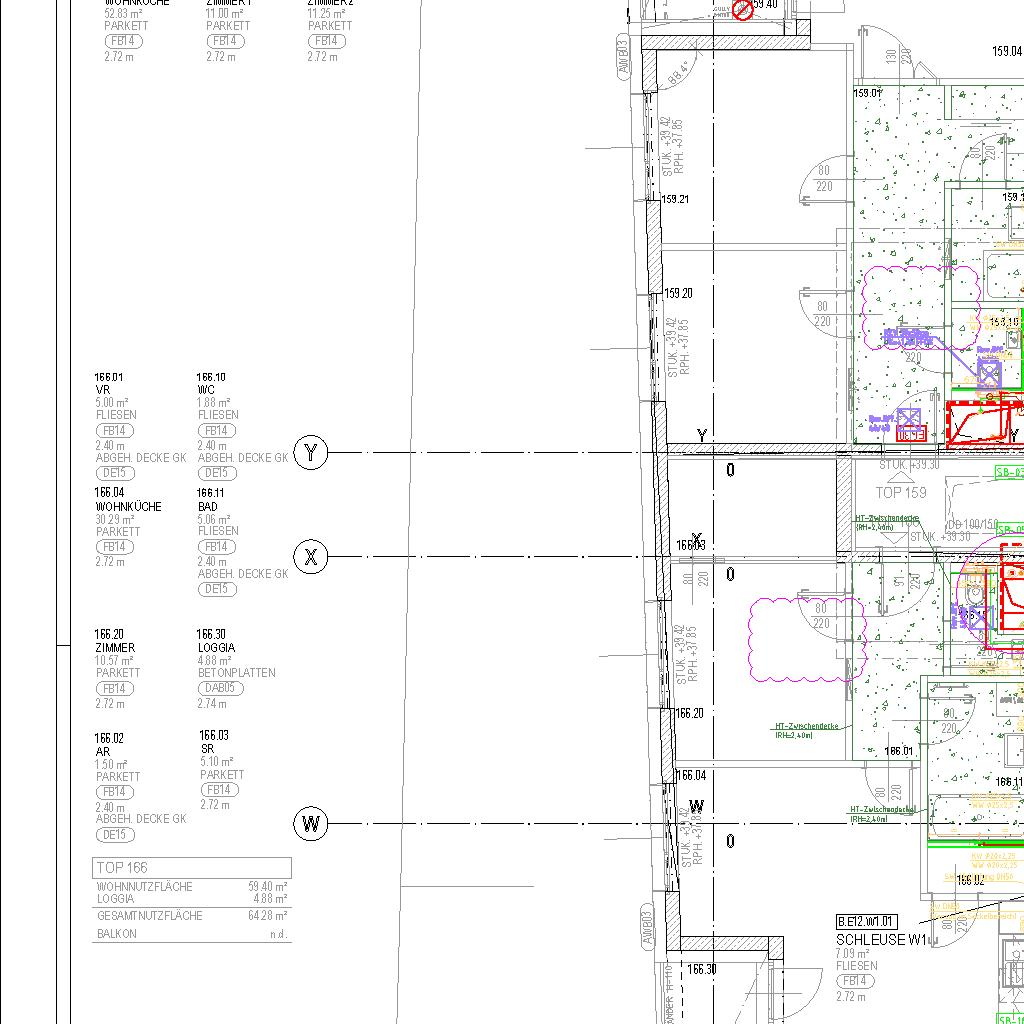Select the FB14 tag under WOHNKÜCHE 166.04
The width and height of the screenshot is (1024, 1024).
[116, 547]
